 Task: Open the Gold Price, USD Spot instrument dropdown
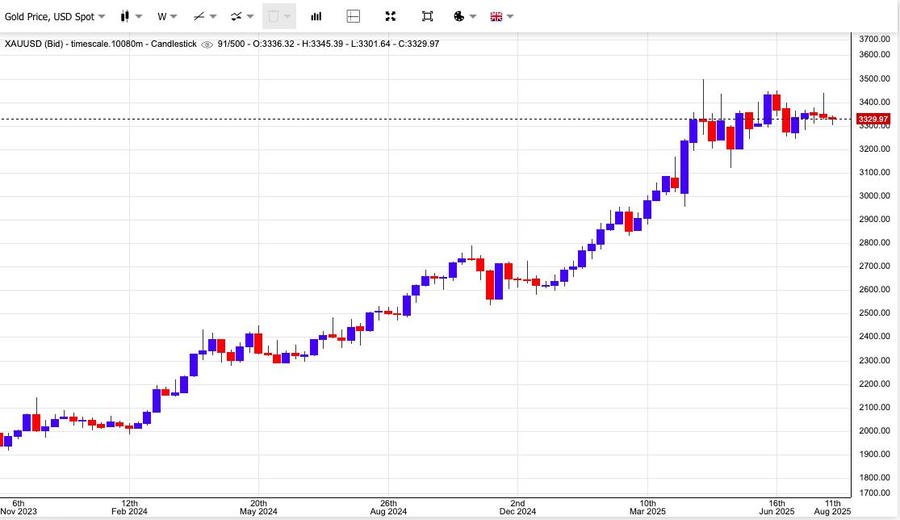(54, 16)
